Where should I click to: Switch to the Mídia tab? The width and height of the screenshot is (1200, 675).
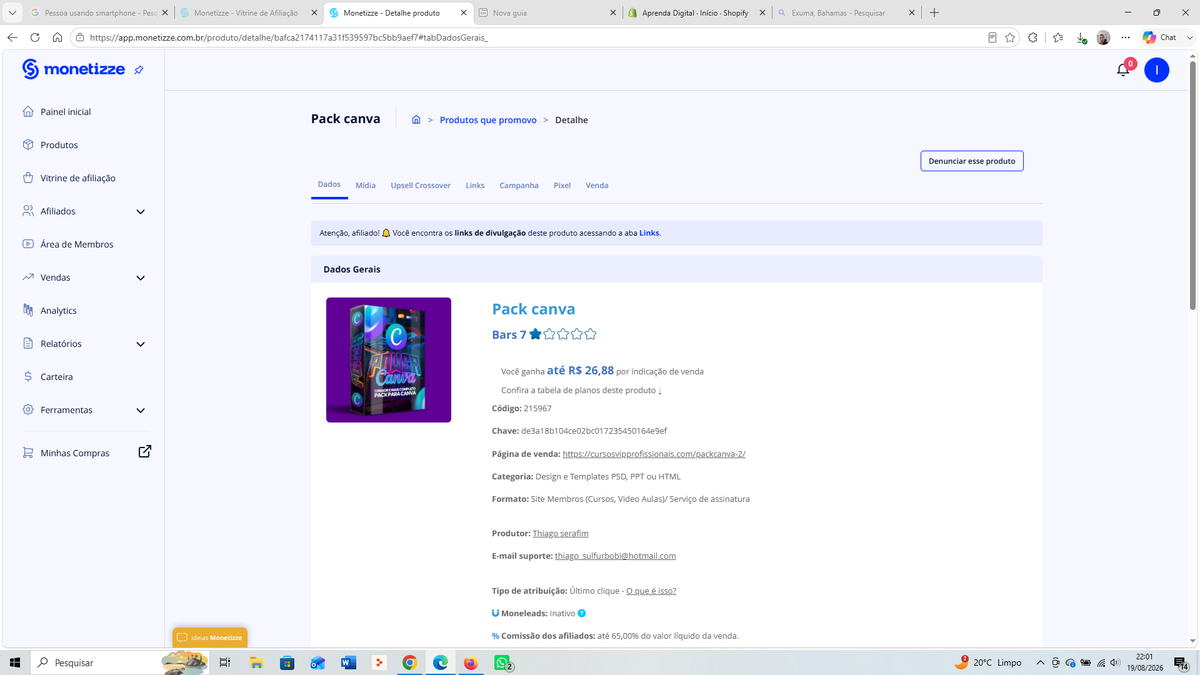click(x=366, y=185)
